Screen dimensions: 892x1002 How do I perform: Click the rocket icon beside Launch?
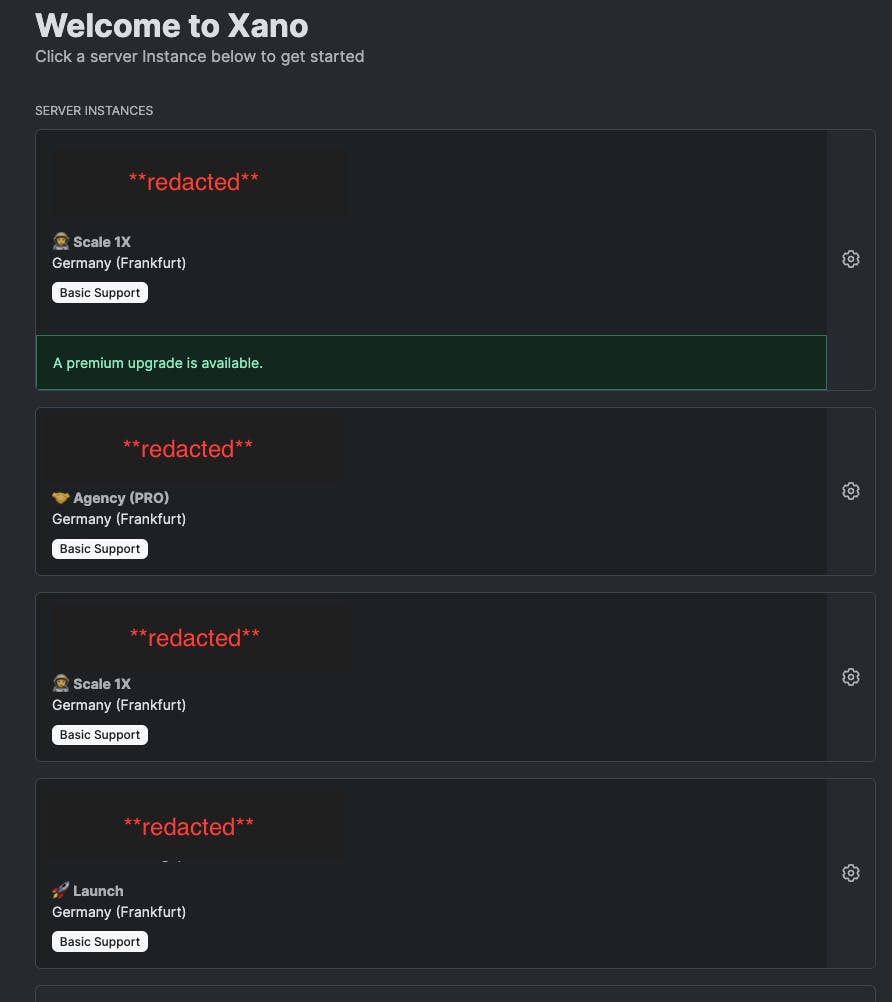click(x=61, y=890)
